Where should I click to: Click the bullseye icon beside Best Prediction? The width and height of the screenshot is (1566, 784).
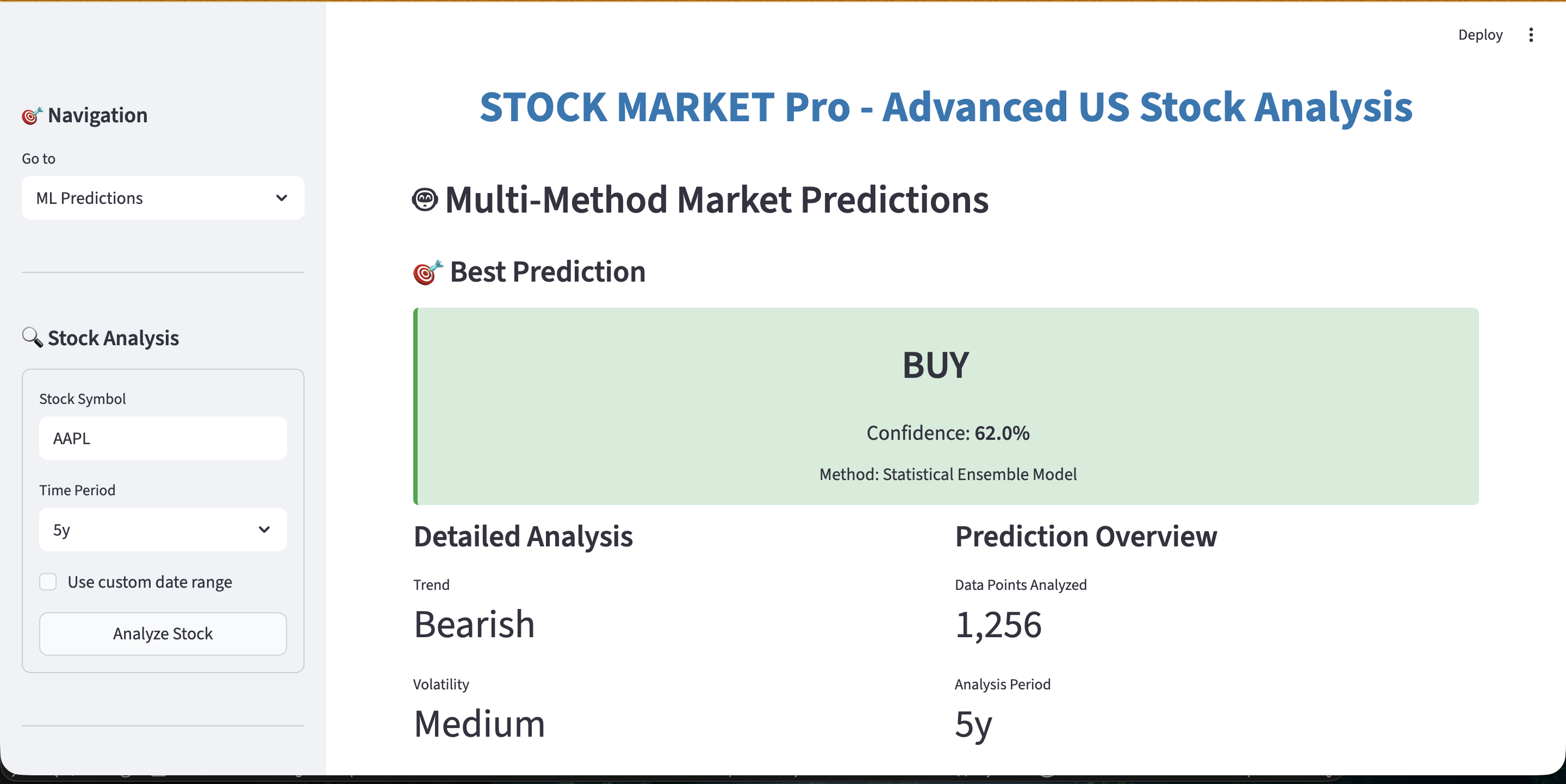(427, 272)
